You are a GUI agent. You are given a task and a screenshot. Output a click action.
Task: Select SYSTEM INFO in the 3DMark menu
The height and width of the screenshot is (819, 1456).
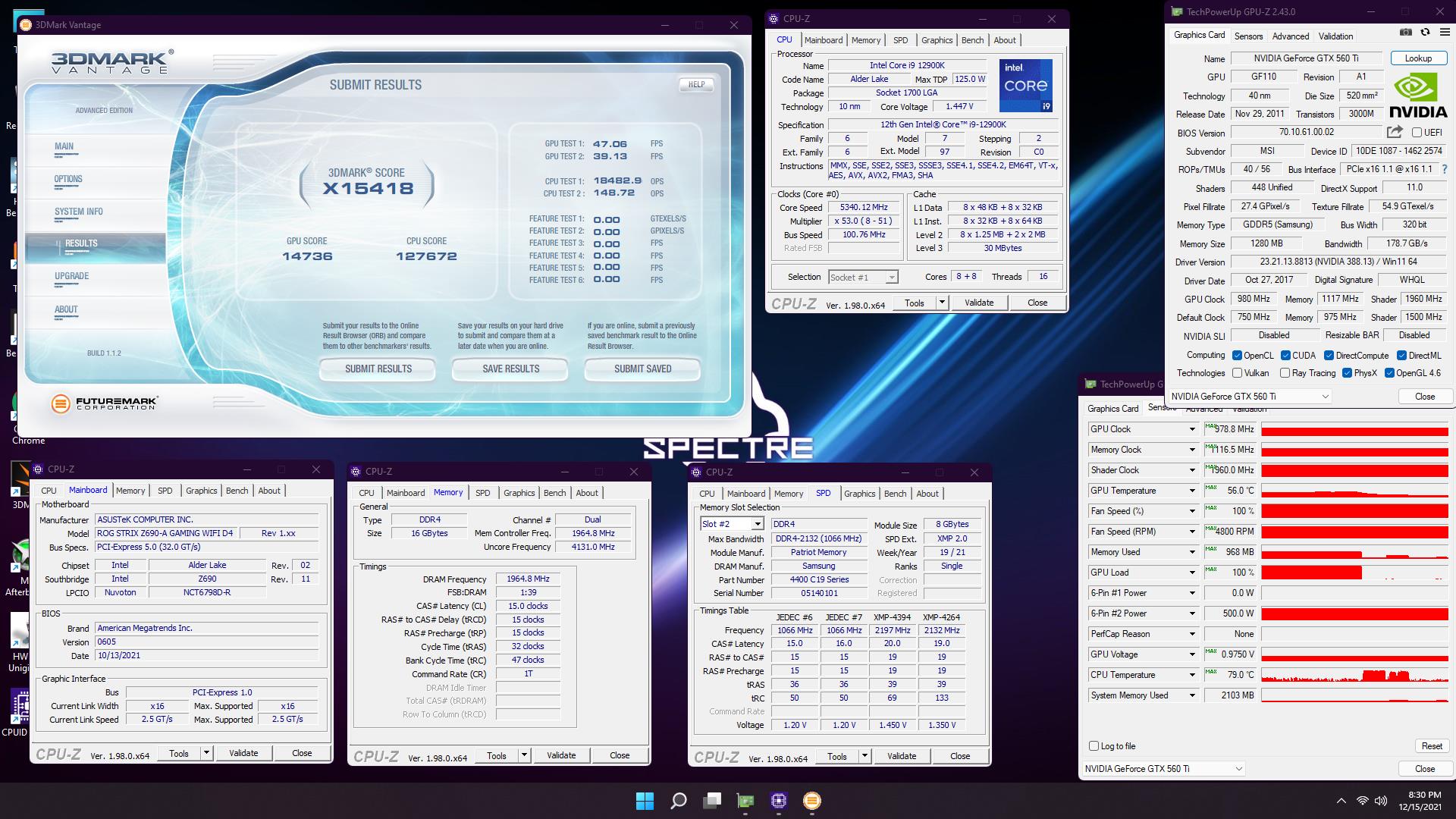coord(79,212)
